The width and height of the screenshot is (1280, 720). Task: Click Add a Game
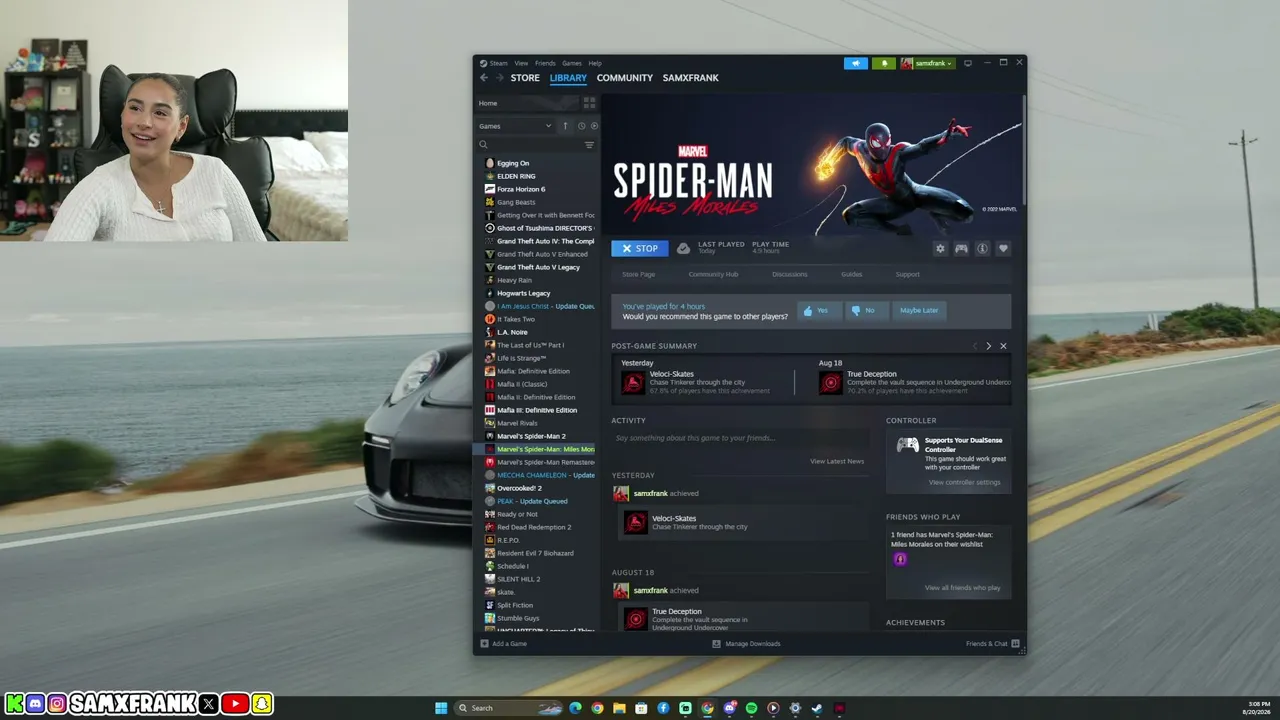tap(503, 644)
